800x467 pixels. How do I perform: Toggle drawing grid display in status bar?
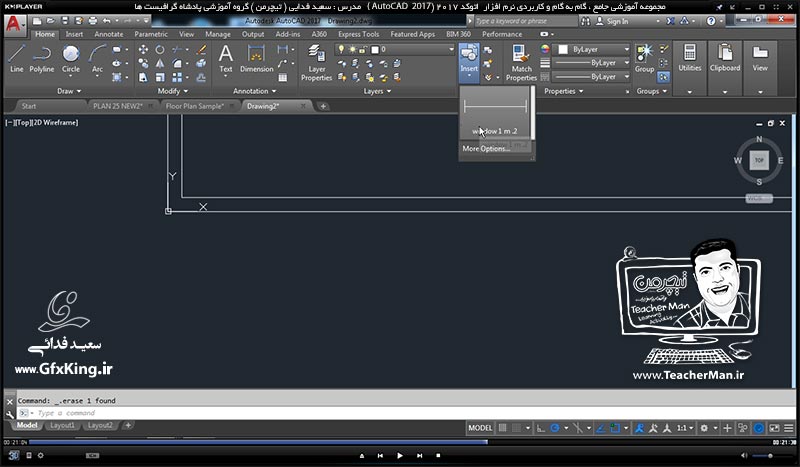pos(503,428)
